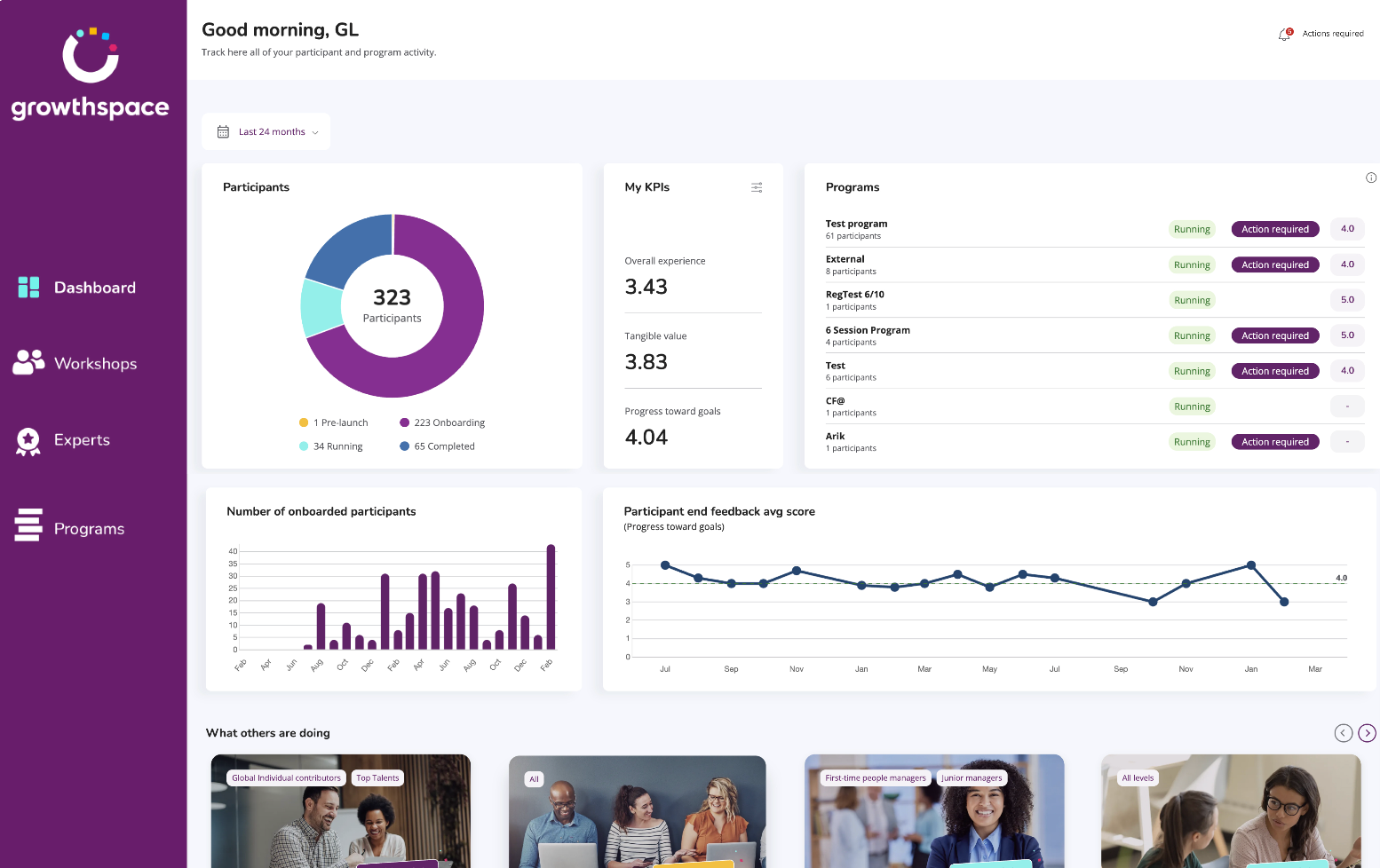
Task: Show previous What others are doing cards
Action: tap(1344, 733)
